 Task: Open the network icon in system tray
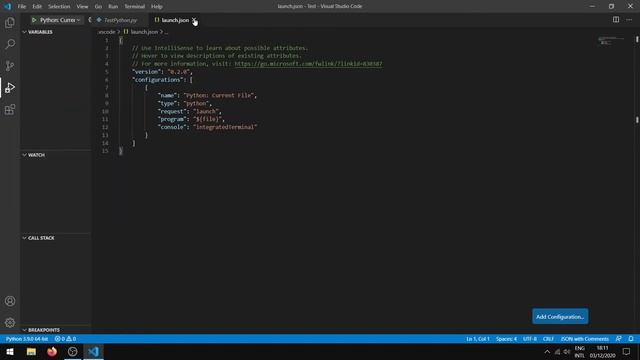(x=557, y=352)
